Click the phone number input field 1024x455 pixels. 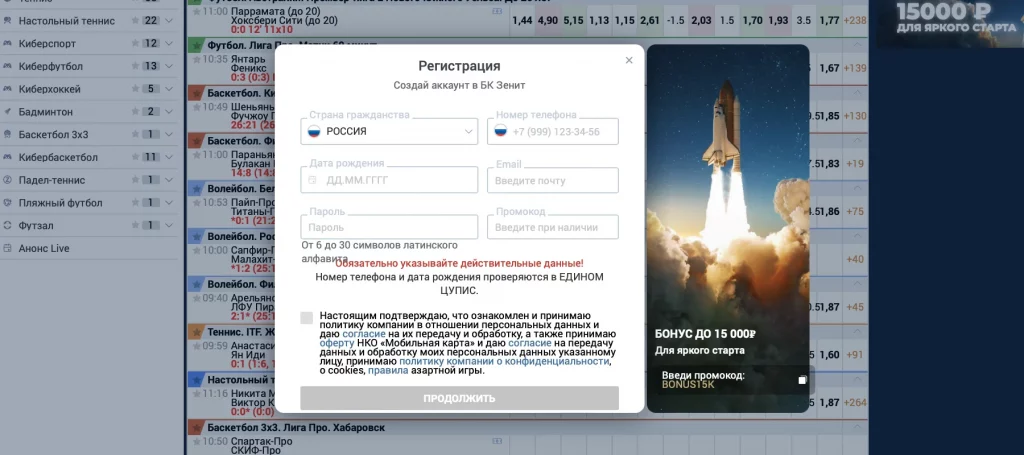point(552,131)
